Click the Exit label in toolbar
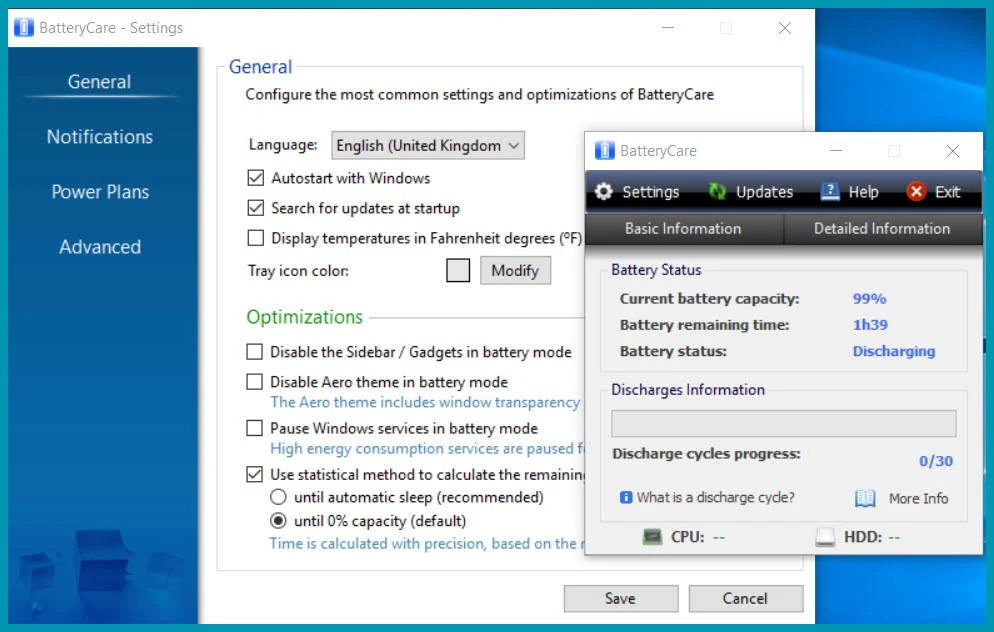This screenshot has height=632, width=994. [x=948, y=191]
